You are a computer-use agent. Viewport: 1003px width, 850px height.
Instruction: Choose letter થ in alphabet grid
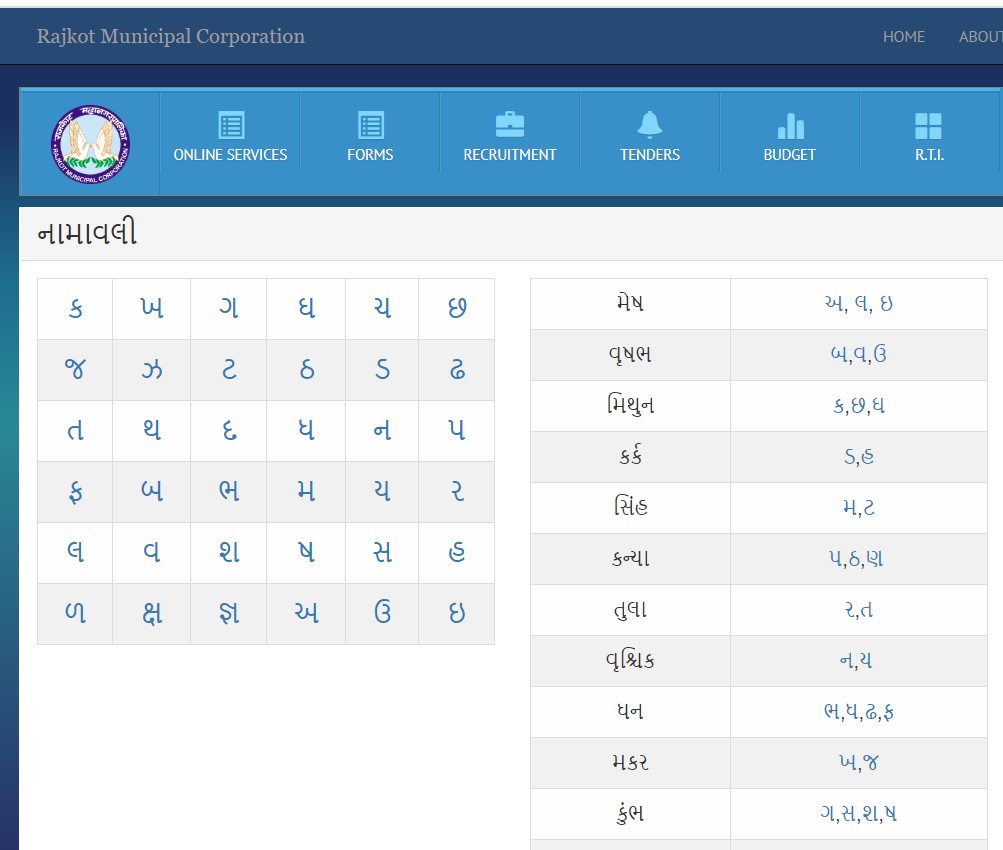pyautogui.click(x=152, y=430)
